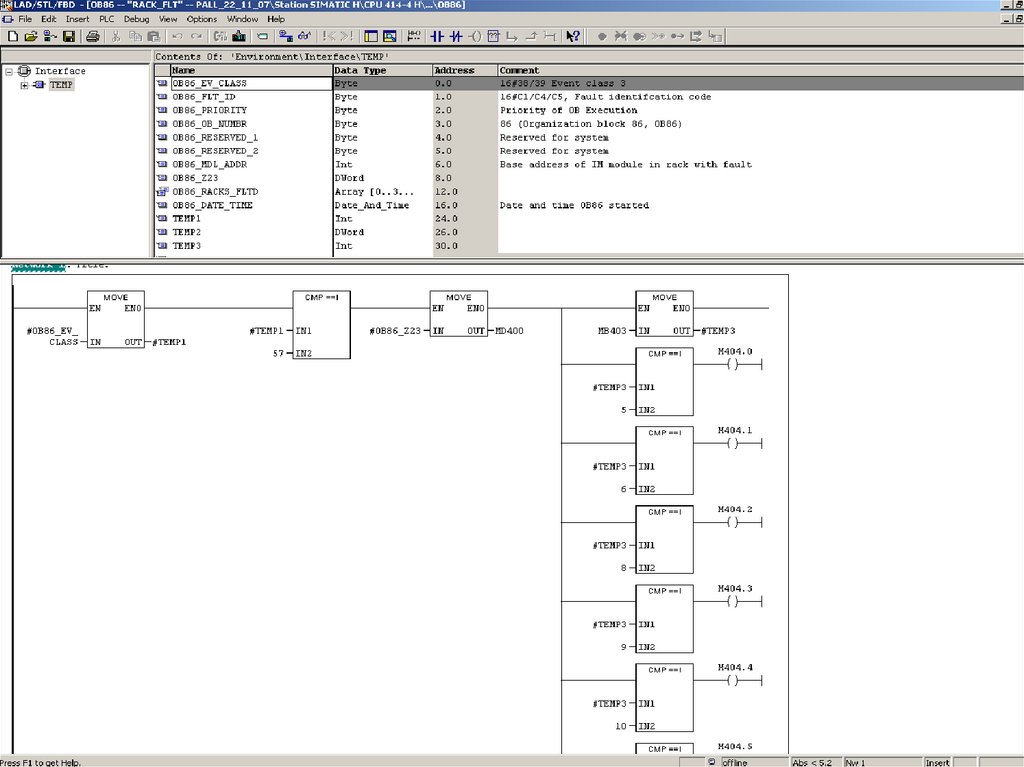Screen dimensions: 1024x767
Task: Expand the TEMP tree node
Action: [24, 85]
